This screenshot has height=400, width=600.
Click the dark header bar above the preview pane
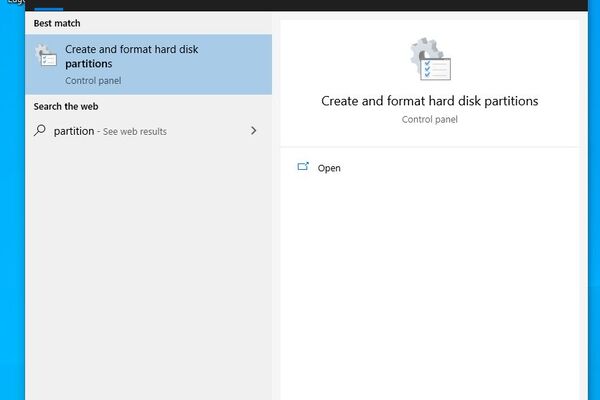coord(430,5)
